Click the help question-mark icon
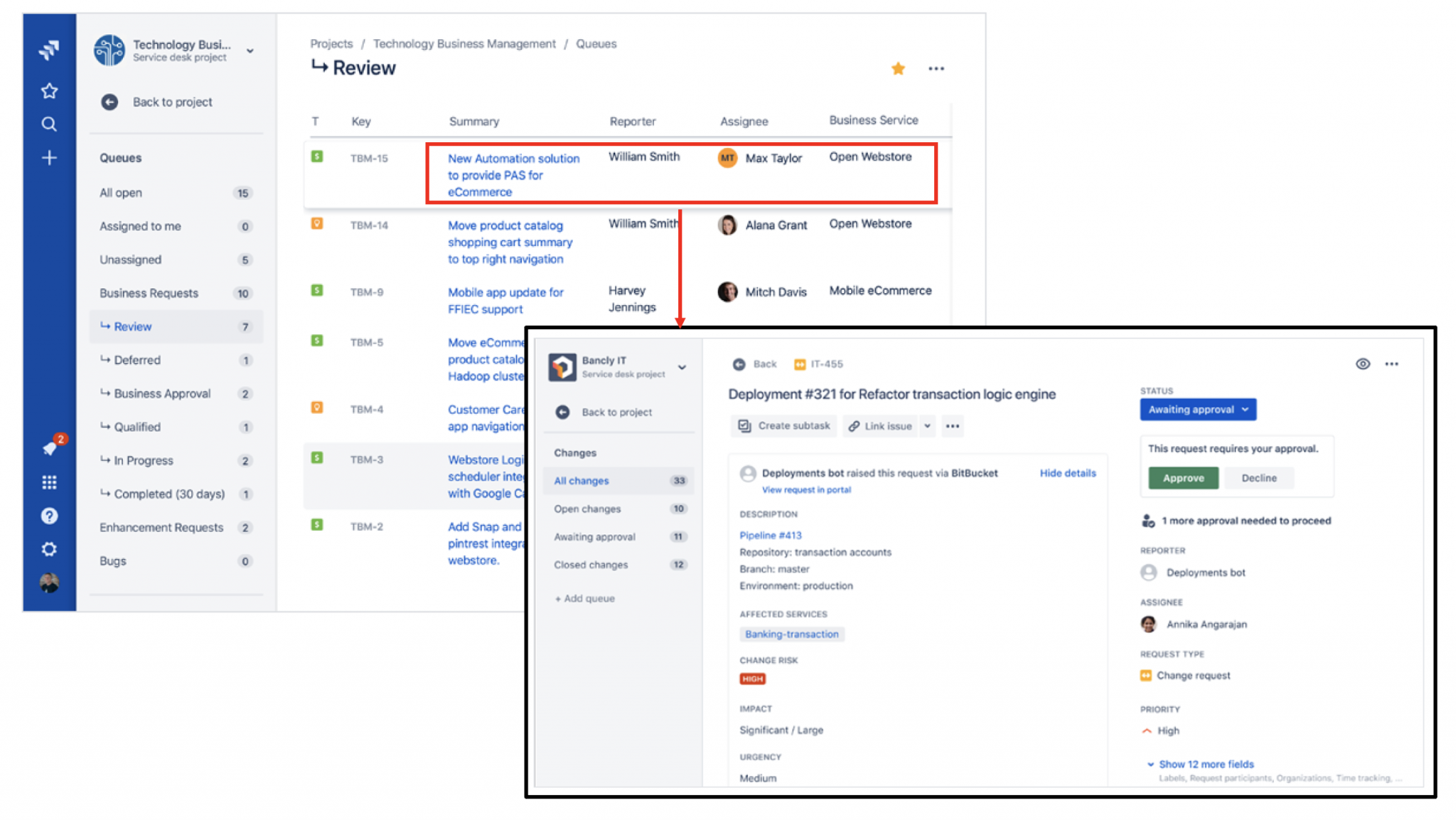This screenshot has width=1456, height=820. point(49,516)
